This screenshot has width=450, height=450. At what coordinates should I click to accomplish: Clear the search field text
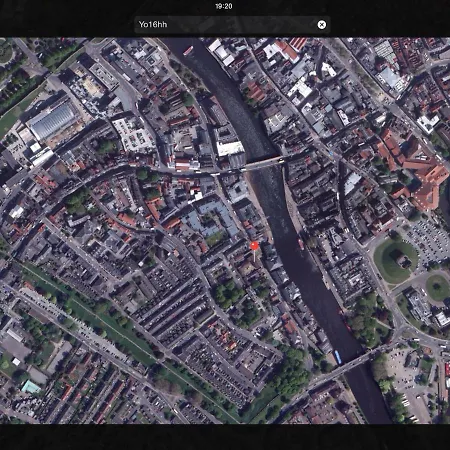(x=321, y=25)
